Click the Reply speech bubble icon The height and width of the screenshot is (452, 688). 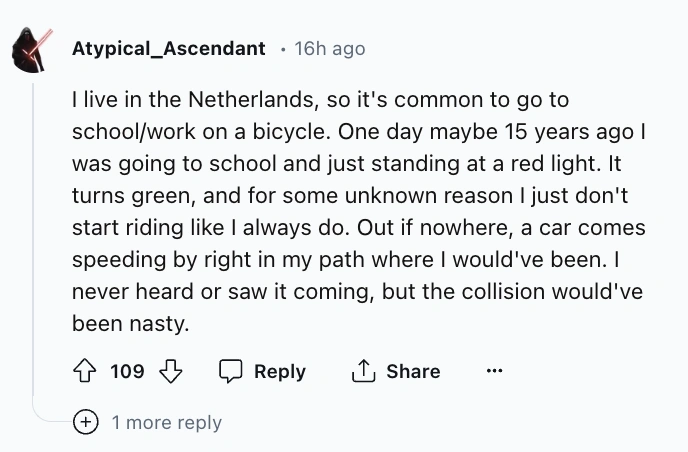(231, 371)
